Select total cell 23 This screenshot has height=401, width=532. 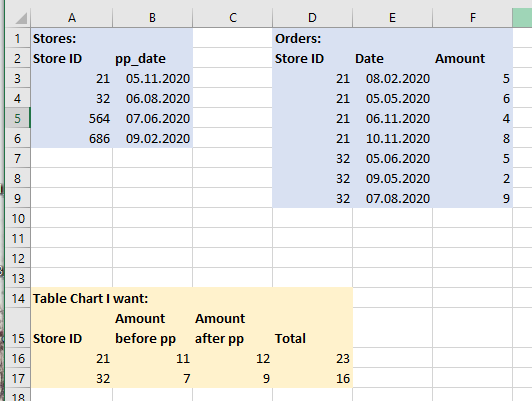(312, 359)
